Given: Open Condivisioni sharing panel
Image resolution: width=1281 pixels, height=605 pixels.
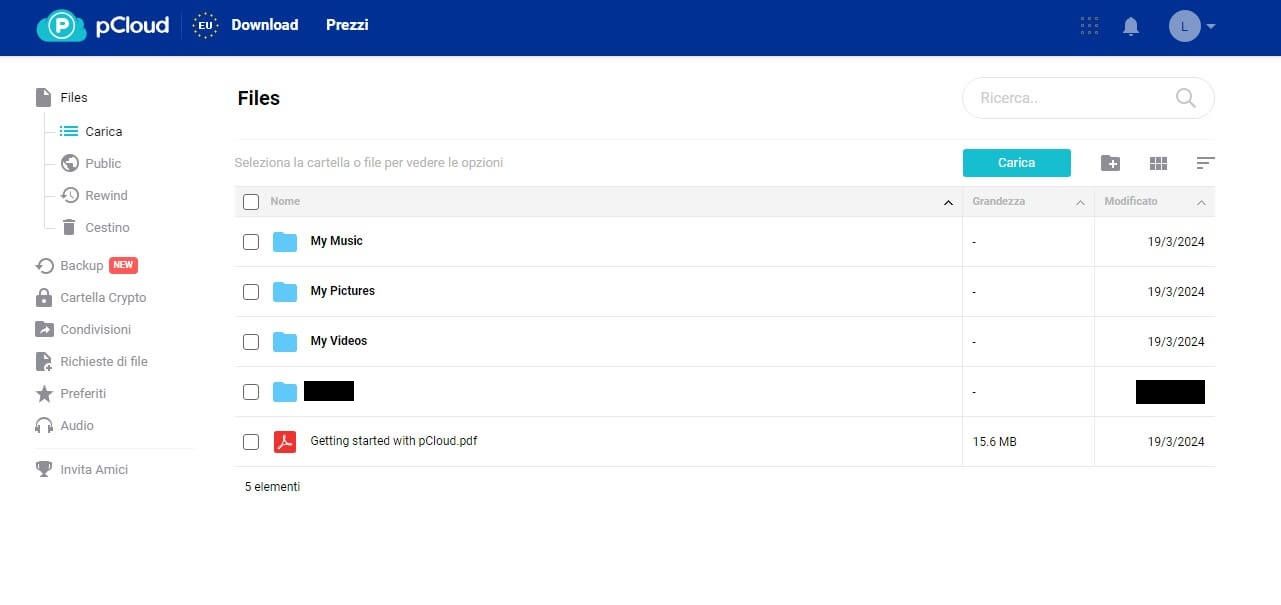Looking at the screenshot, I should pos(96,329).
